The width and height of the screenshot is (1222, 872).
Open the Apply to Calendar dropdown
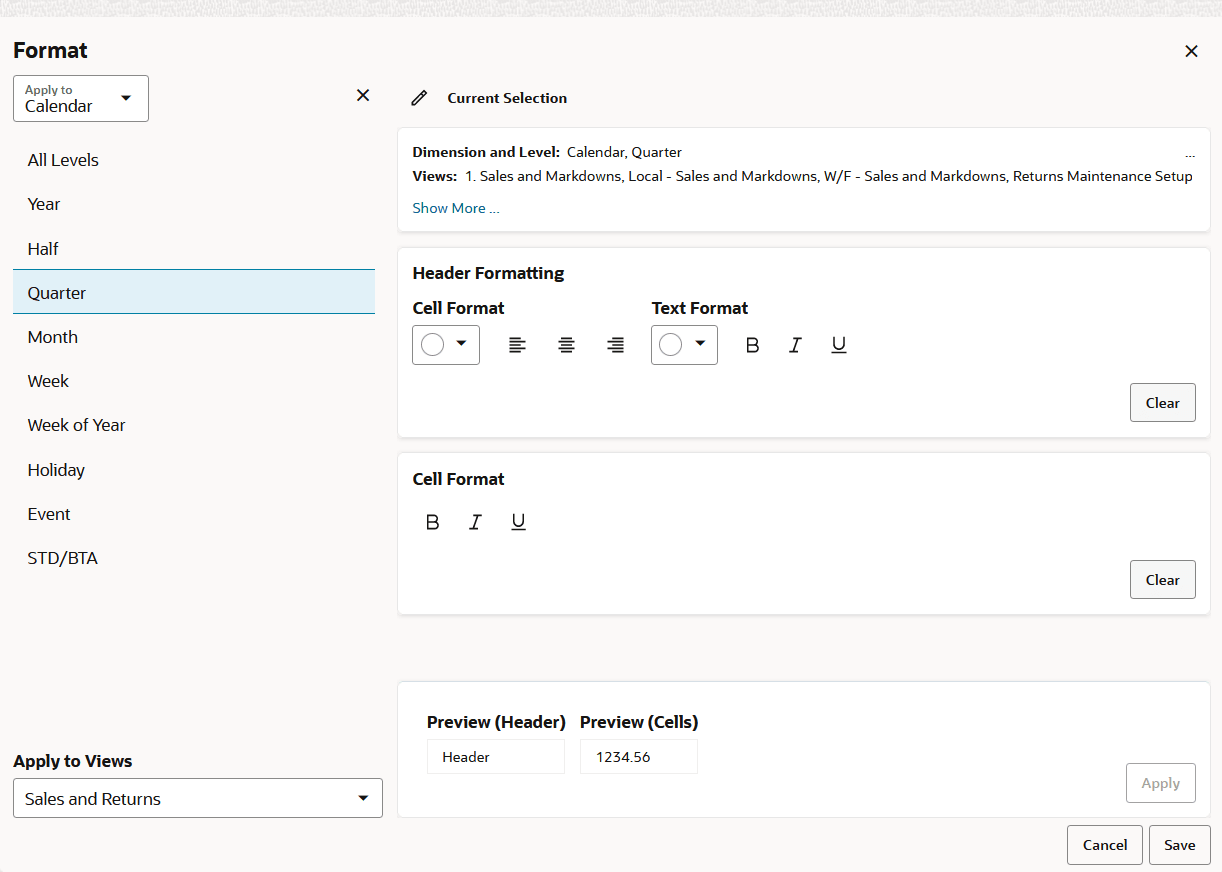tap(81, 99)
